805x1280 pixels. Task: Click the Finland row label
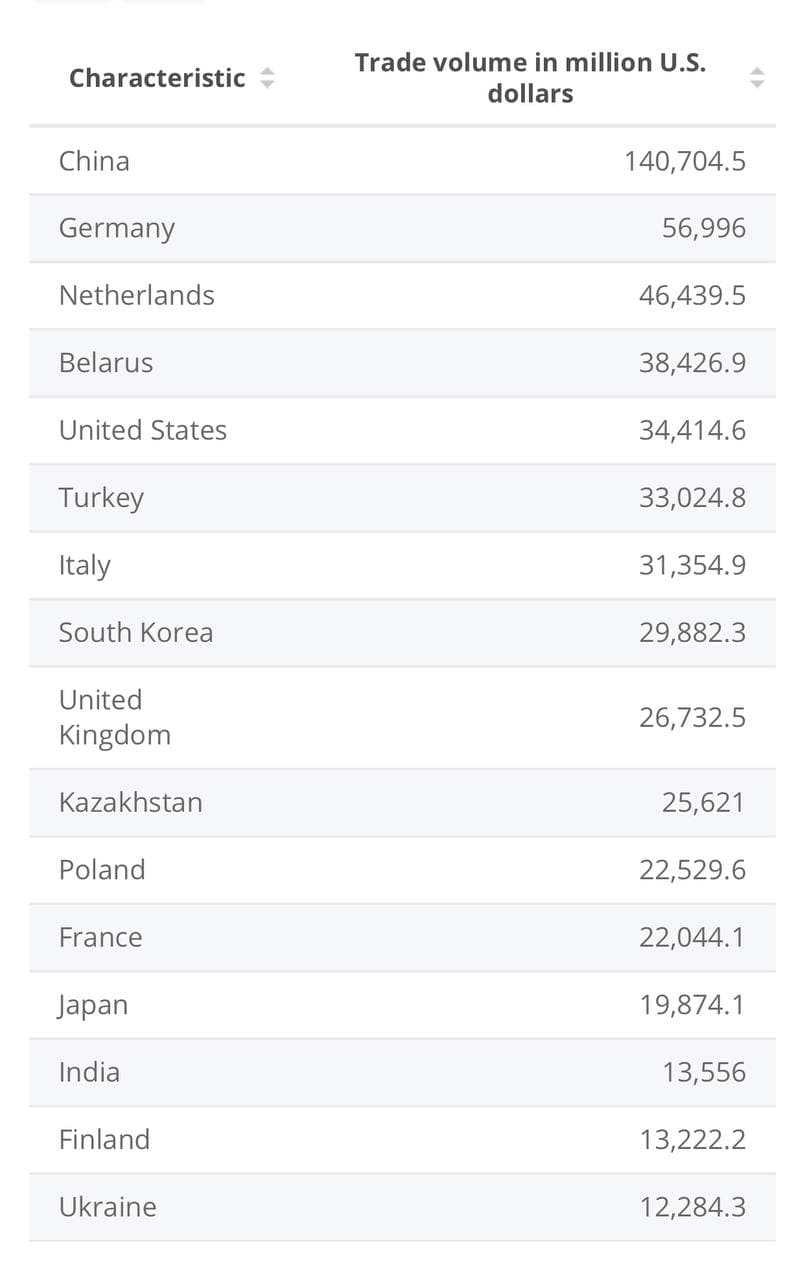pyautogui.click(x=104, y=1139)
